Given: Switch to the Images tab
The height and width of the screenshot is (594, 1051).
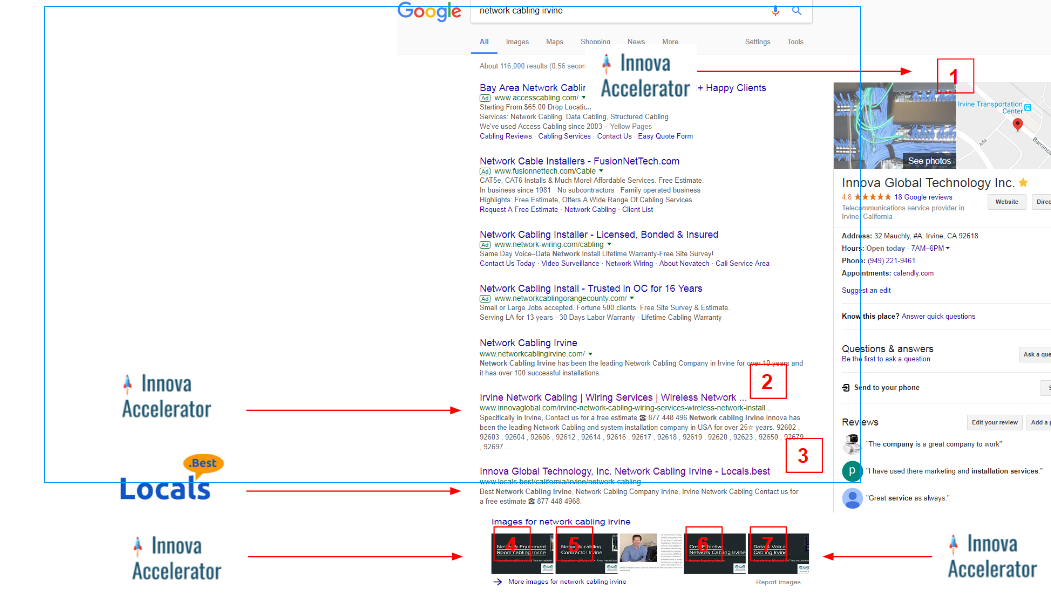Looking at the screenshot, I should click(x=517, y=42).
